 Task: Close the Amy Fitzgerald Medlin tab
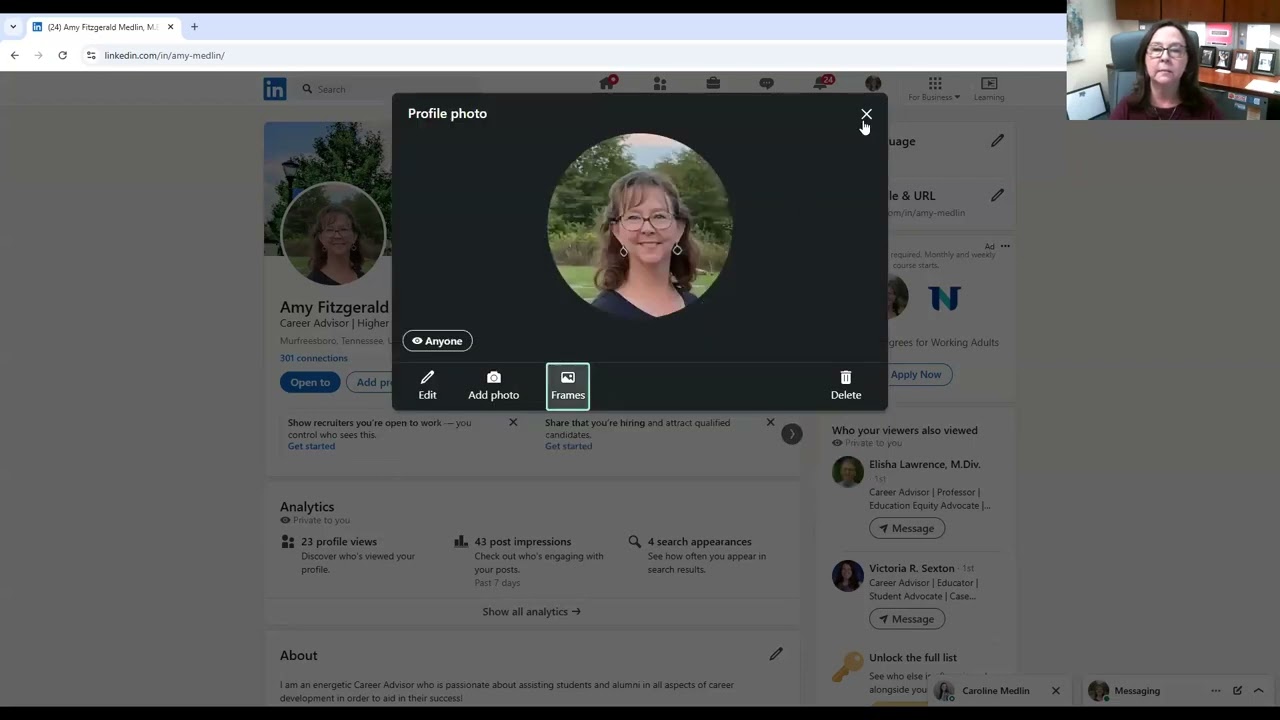click(170, 27)
